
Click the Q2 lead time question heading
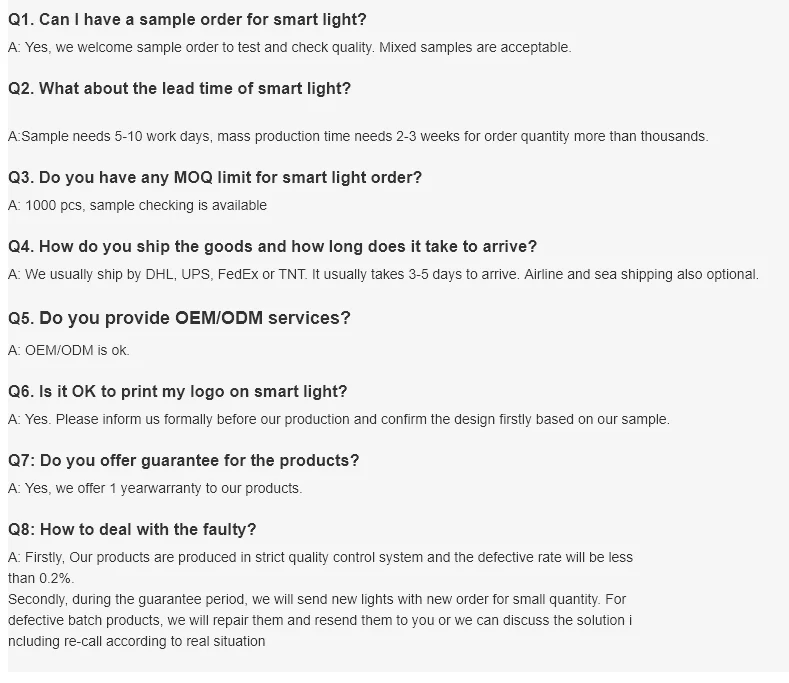pos(179,89)
